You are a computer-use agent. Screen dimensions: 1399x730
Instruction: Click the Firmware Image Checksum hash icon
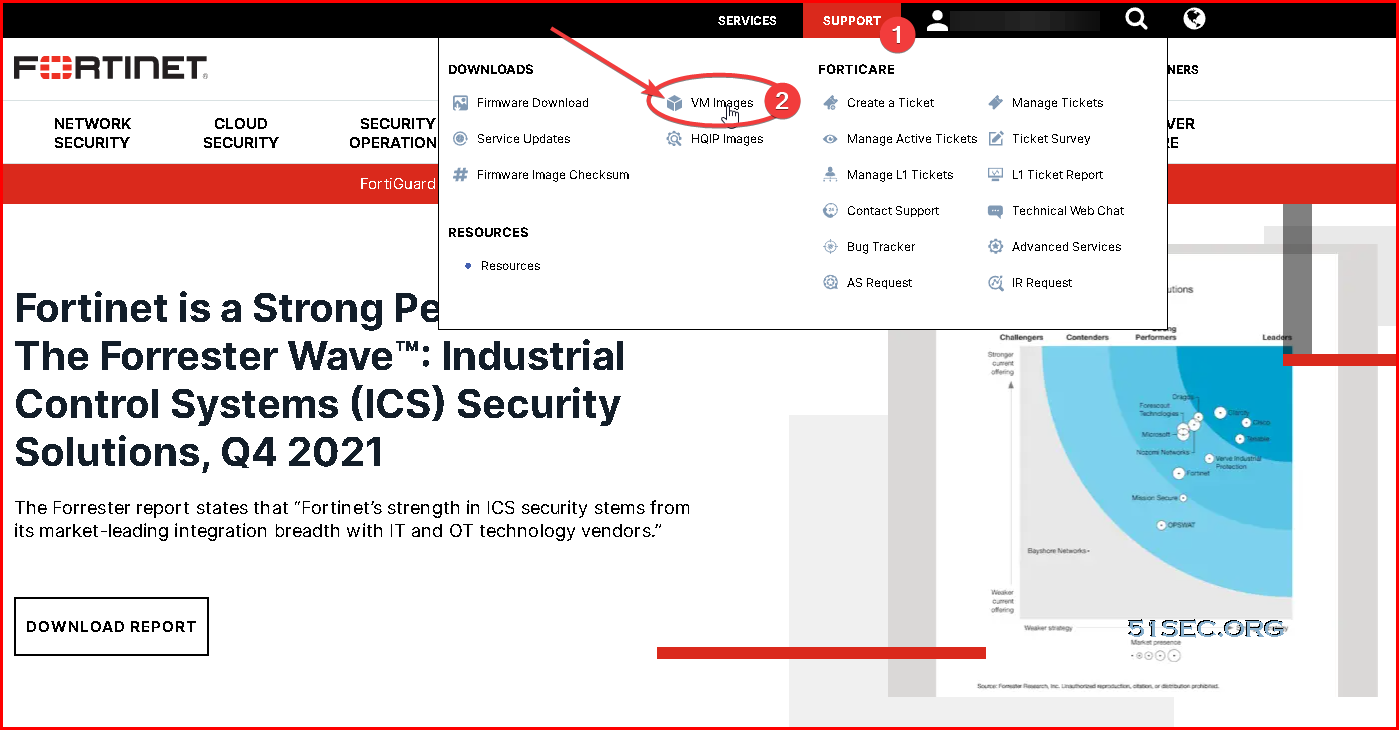point(460,175)
